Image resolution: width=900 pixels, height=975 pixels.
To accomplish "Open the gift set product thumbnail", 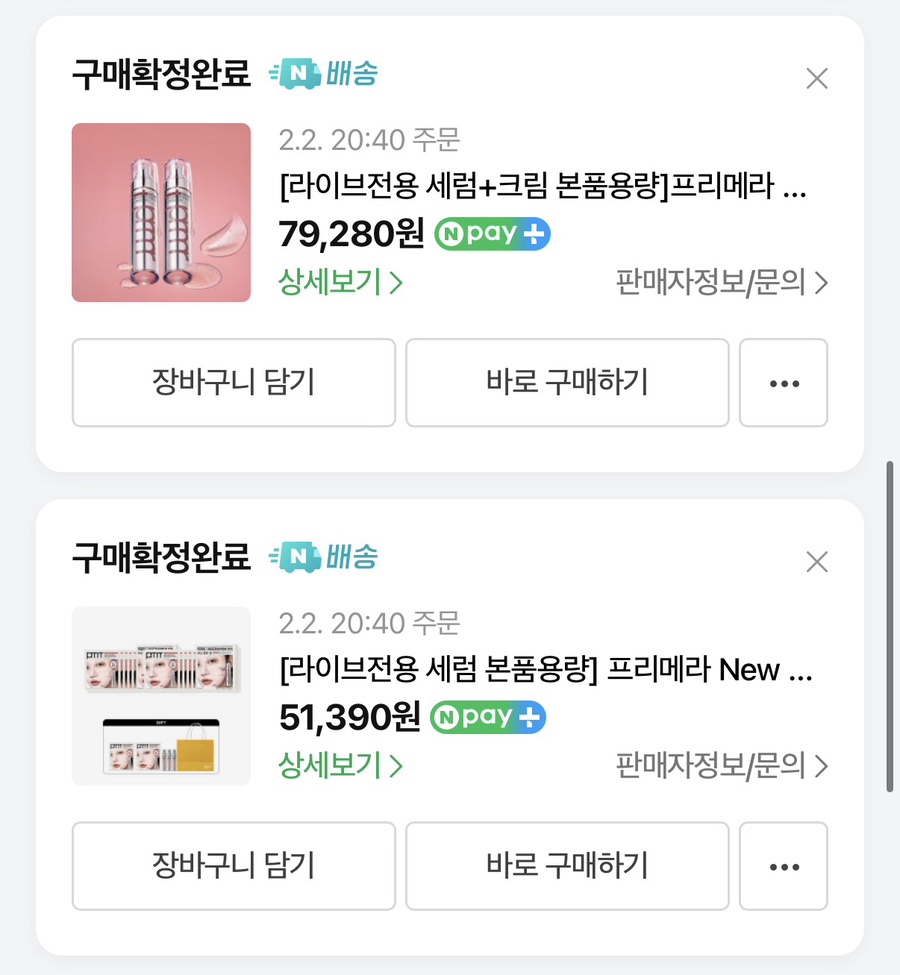I will (161, 696).
